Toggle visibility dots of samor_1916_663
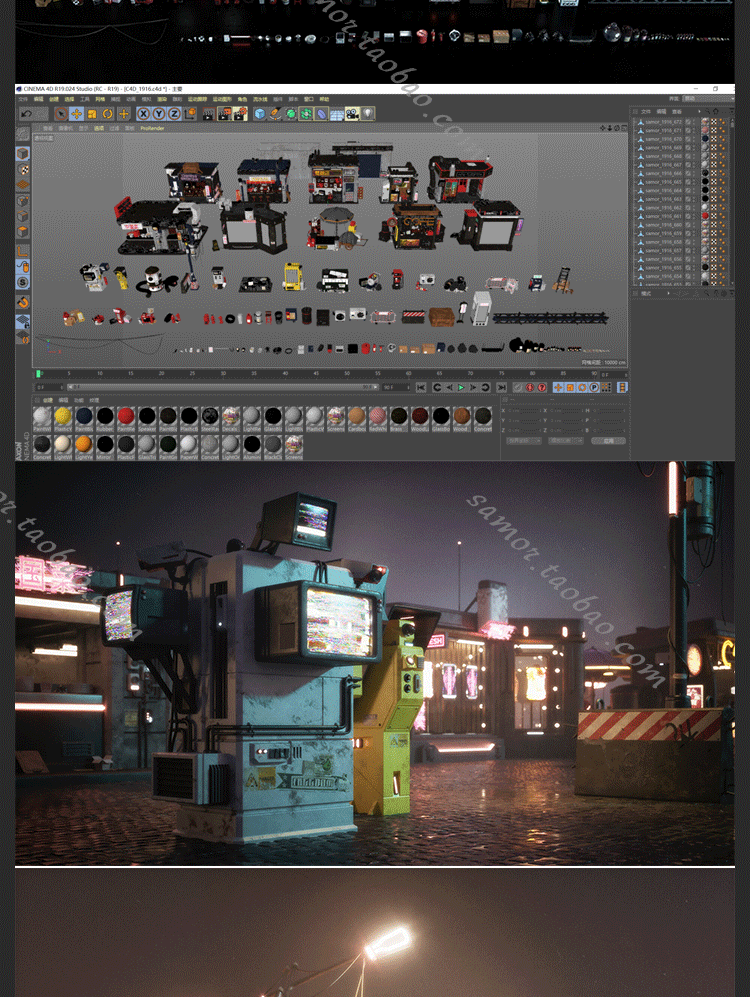Screen dimensions: 750x997 coord(694,199)
